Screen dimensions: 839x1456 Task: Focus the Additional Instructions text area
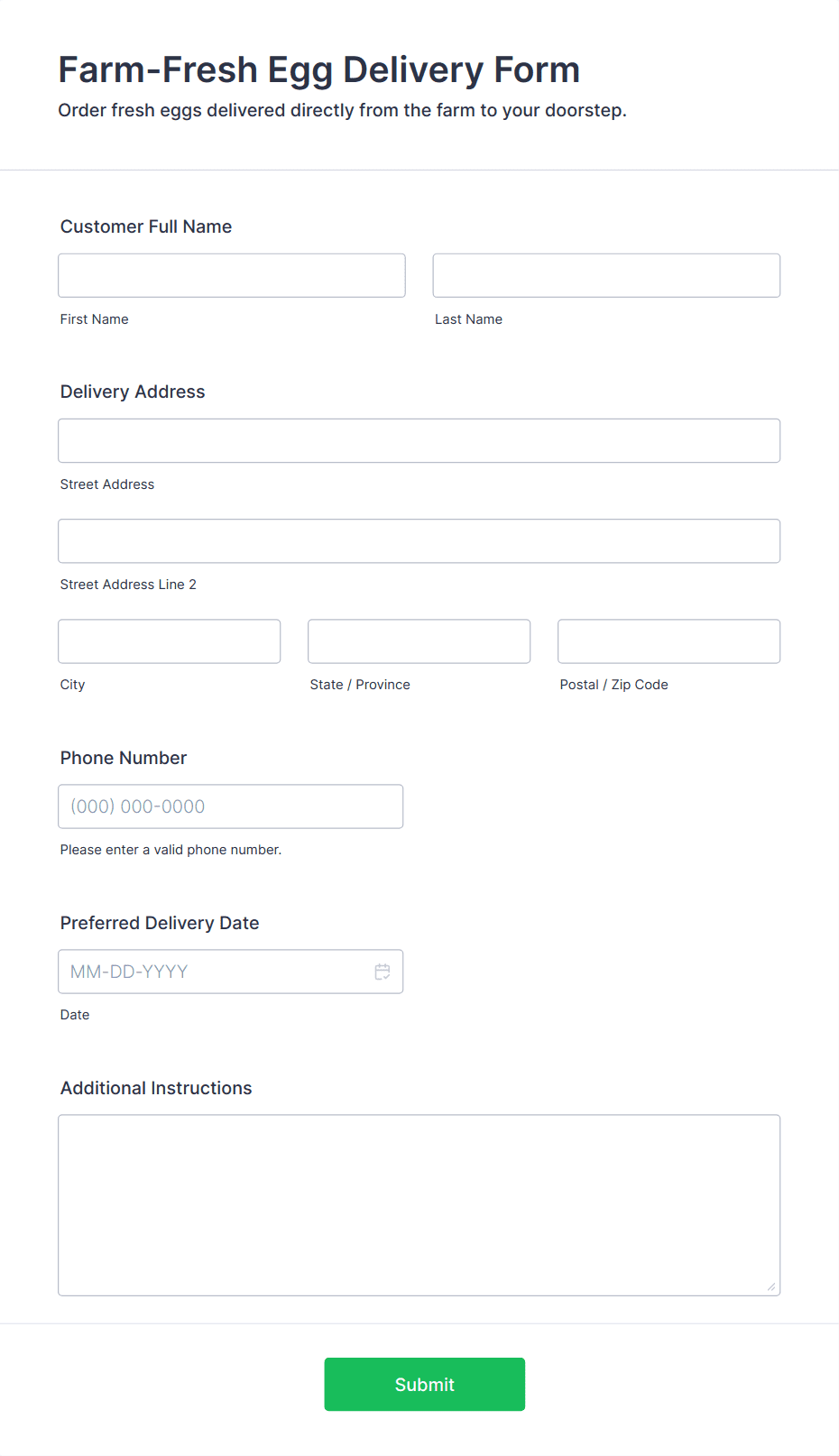tap(419, 1205)
